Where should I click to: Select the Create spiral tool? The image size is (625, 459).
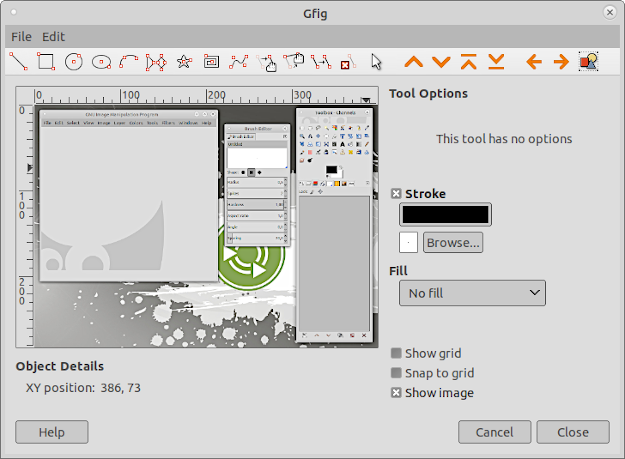coord(211,62)
